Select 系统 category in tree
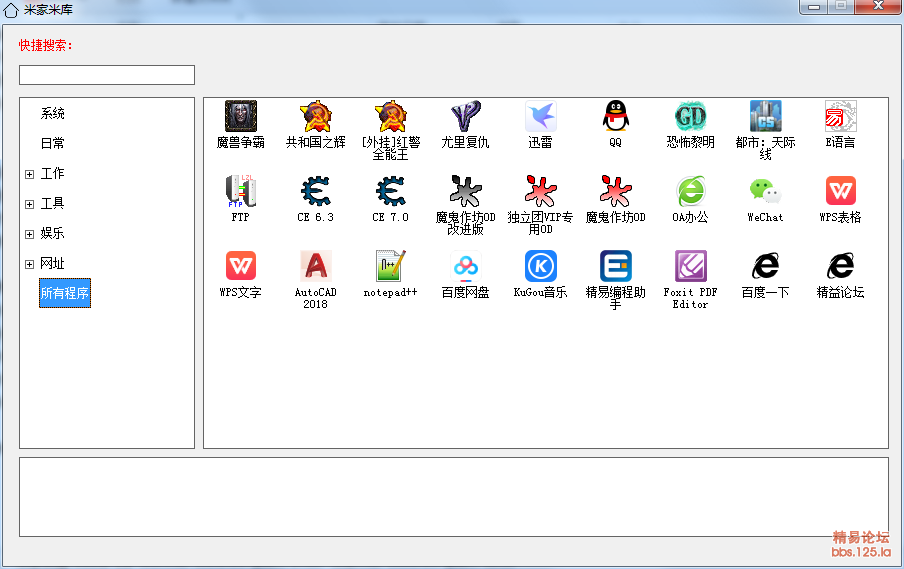The height and width of the screenshot is (569, 904). click(52, 114)
